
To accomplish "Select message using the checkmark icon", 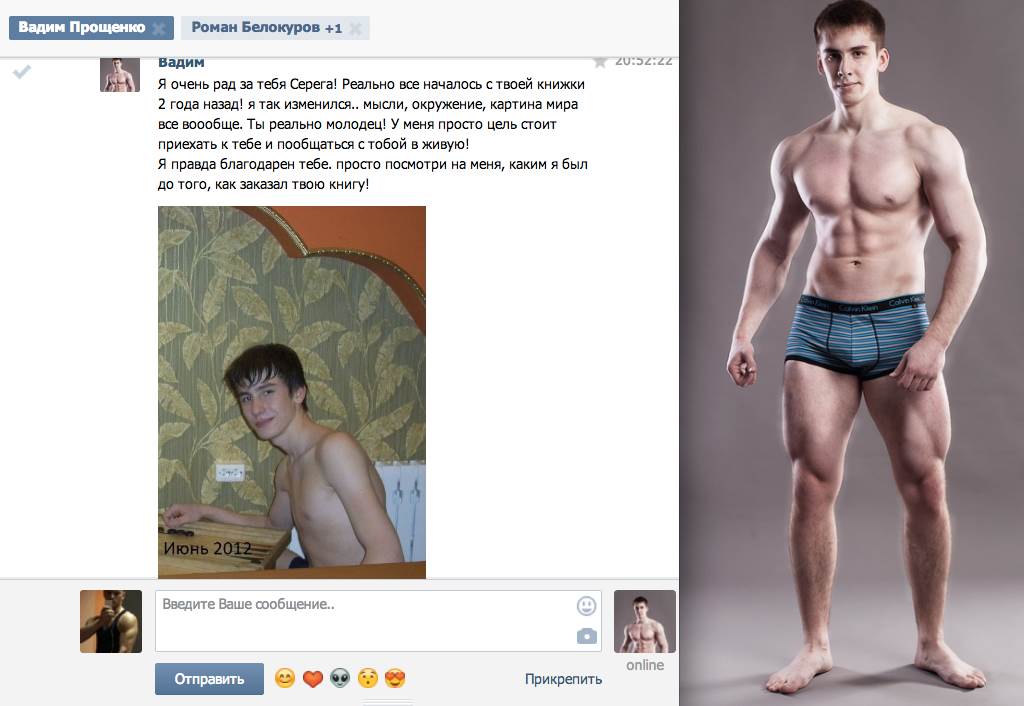I will click(x=22, y=71).
